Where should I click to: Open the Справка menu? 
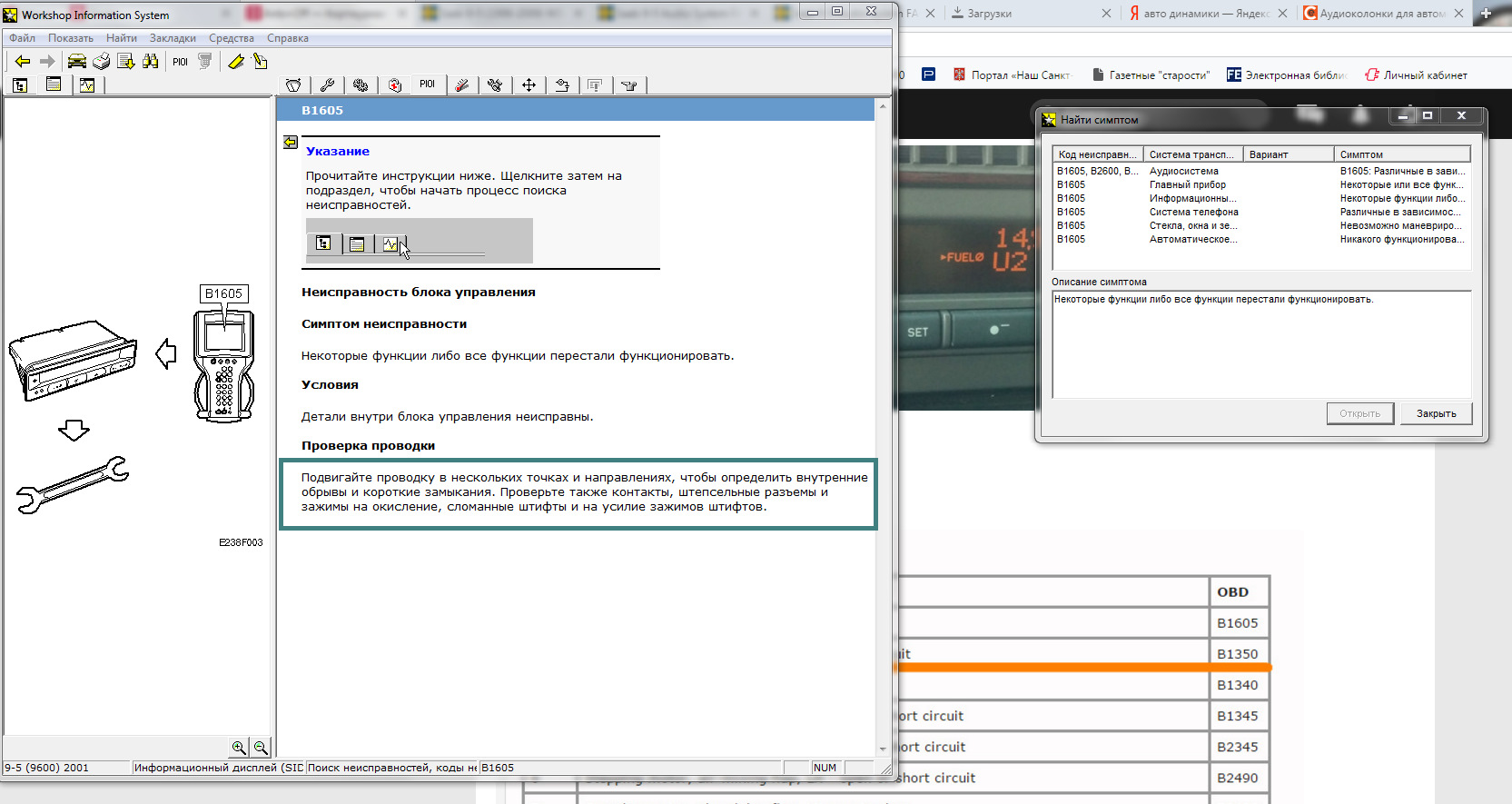point(287,38)
